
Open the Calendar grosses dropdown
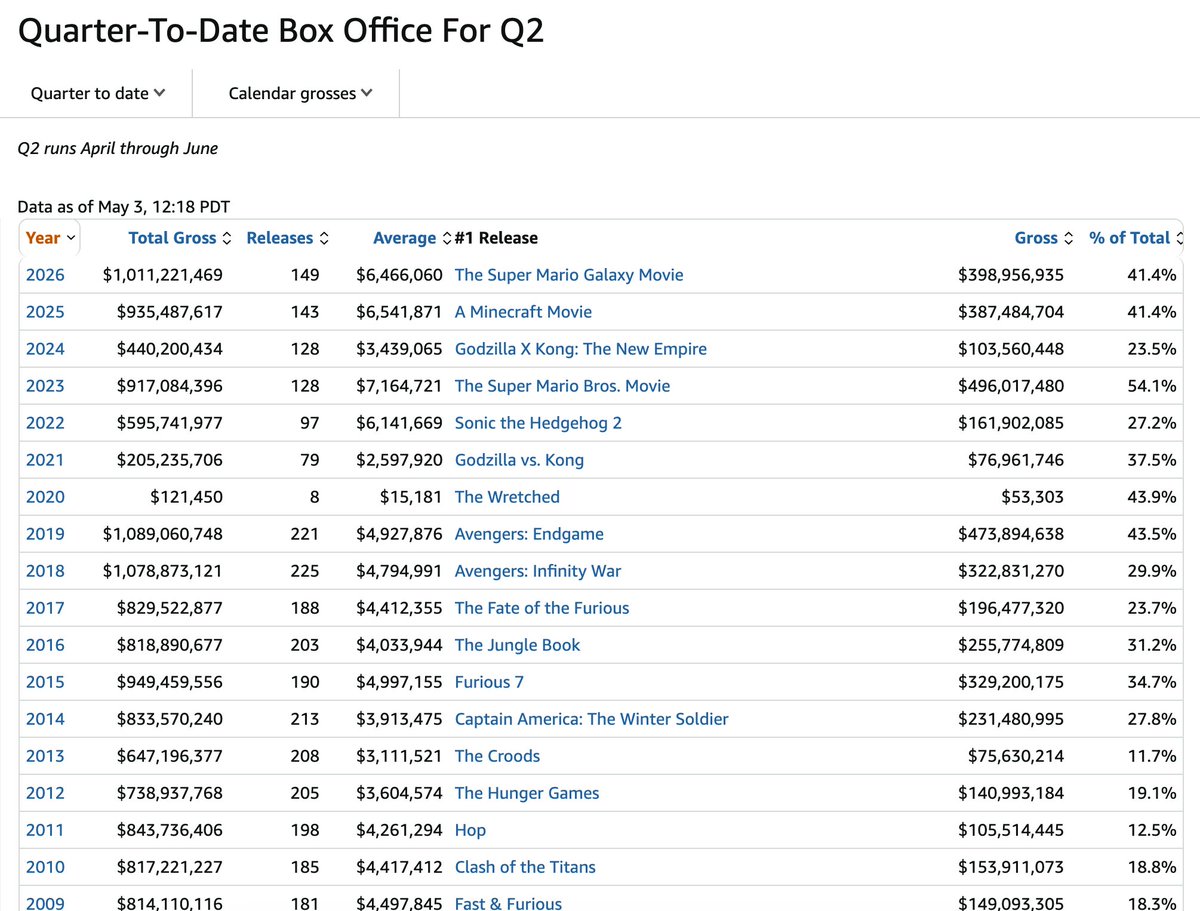(300, 93)
